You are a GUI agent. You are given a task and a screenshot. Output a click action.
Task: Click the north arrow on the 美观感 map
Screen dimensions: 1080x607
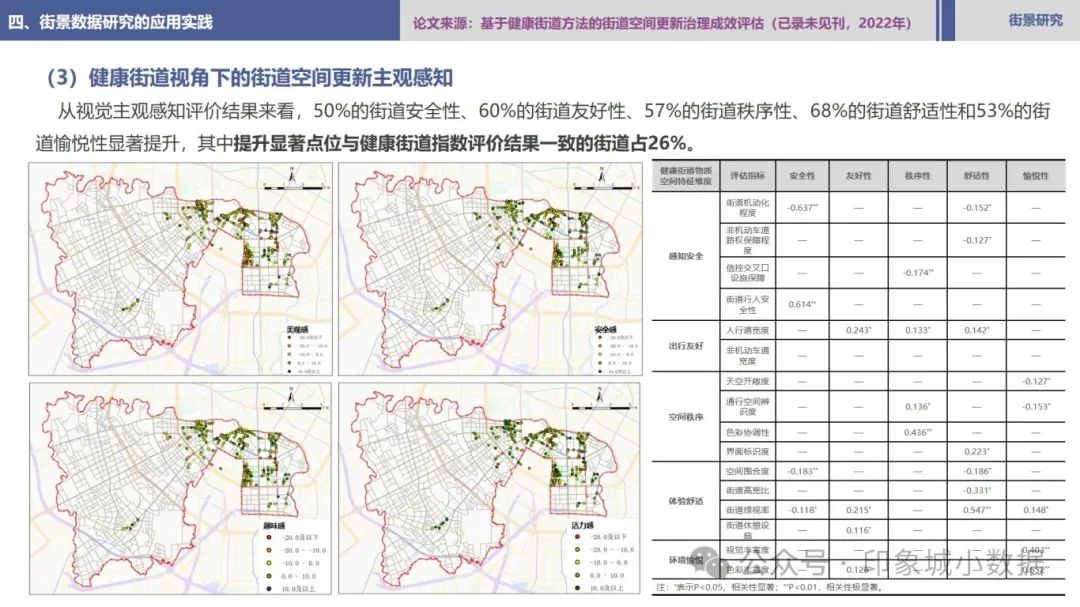point(292,176)
